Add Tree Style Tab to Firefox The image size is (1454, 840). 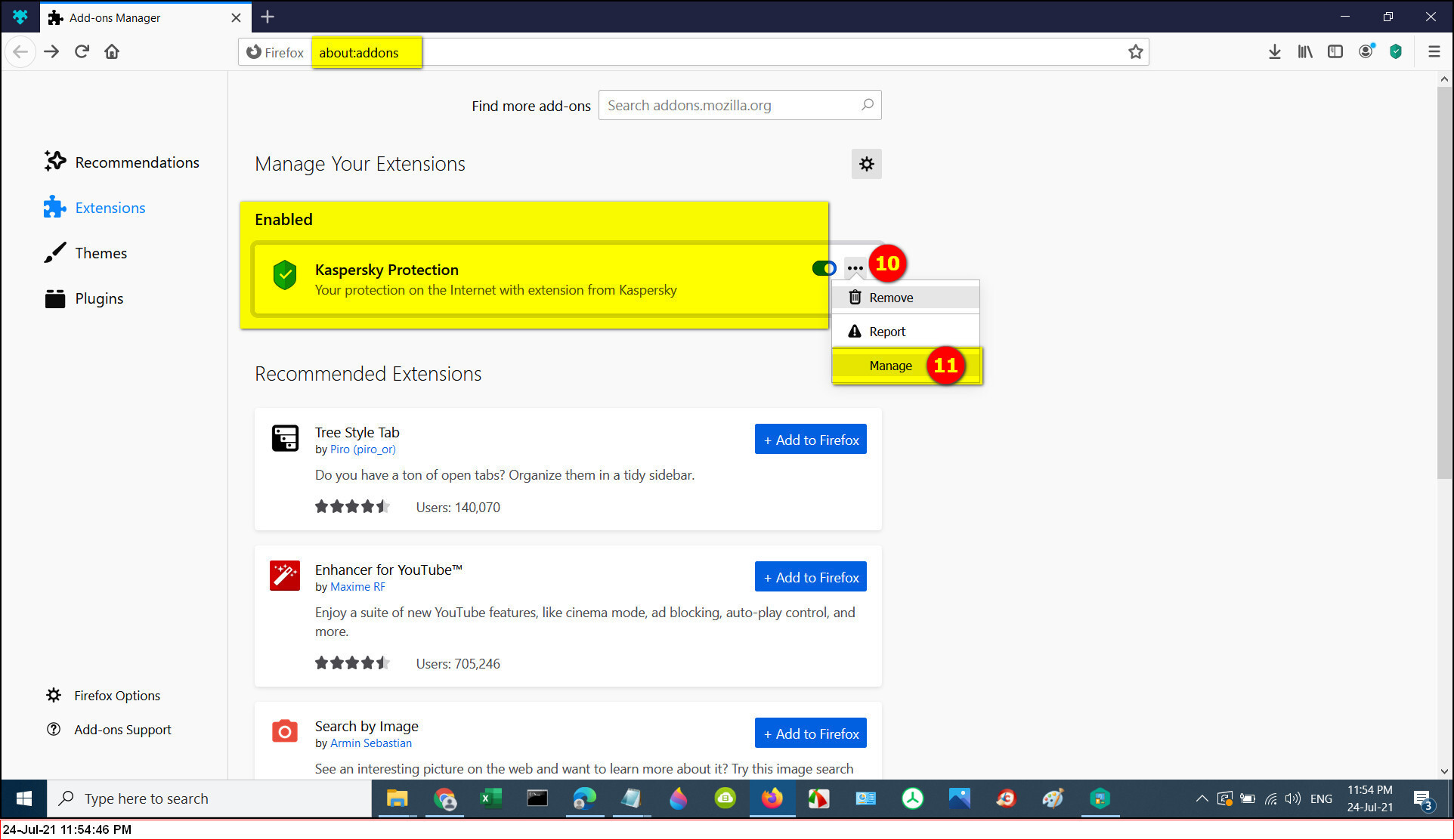pos(811,440)
